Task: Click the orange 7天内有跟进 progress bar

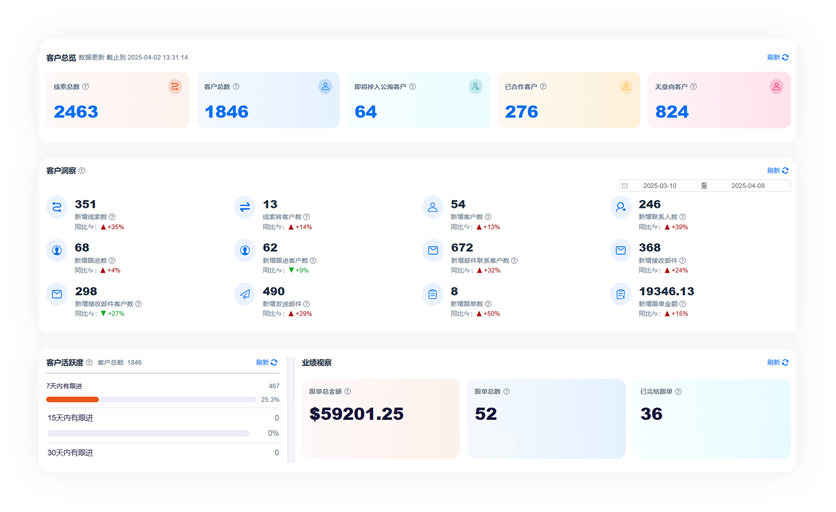Action: pos(72,399)
